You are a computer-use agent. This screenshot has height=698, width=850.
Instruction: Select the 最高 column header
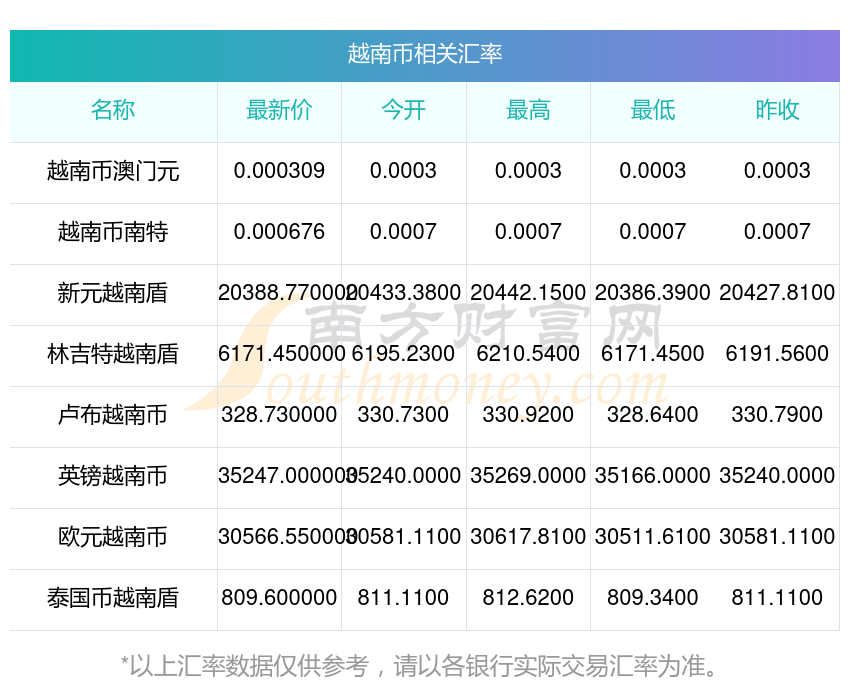coord(528,110)
